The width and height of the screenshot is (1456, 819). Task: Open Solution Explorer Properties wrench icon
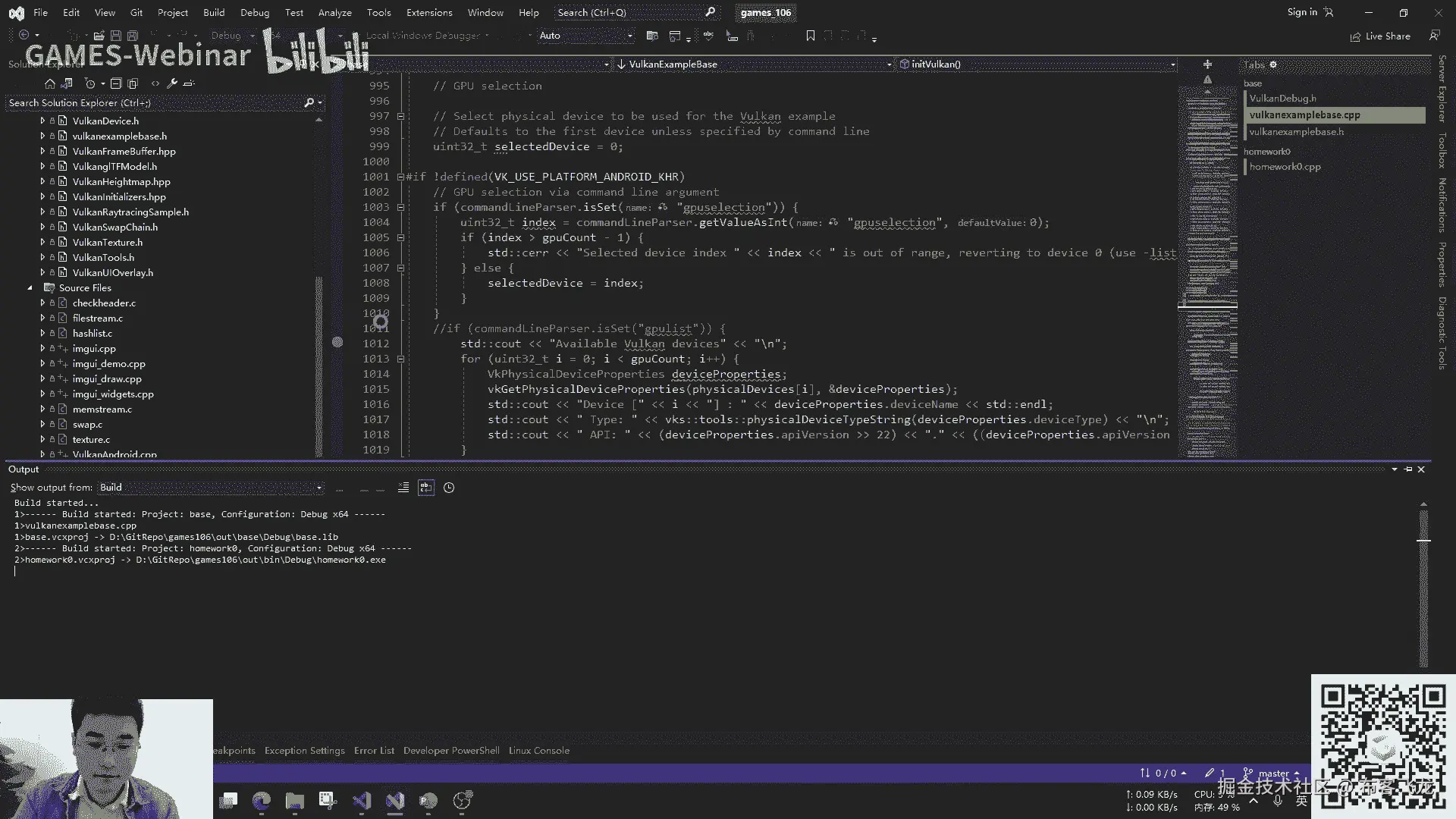tap(171, 83)
